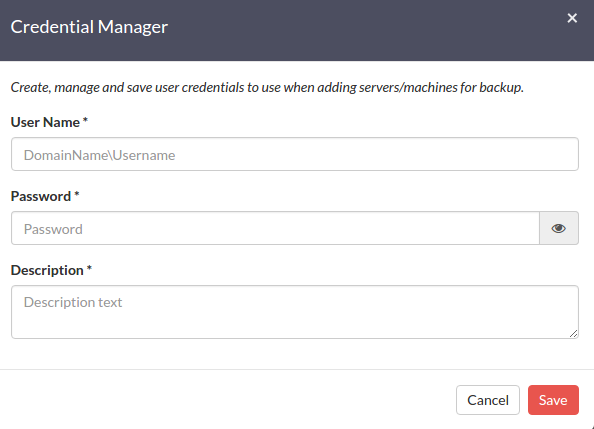Save the new credential

pyautogui.click(x=553, y=400)
